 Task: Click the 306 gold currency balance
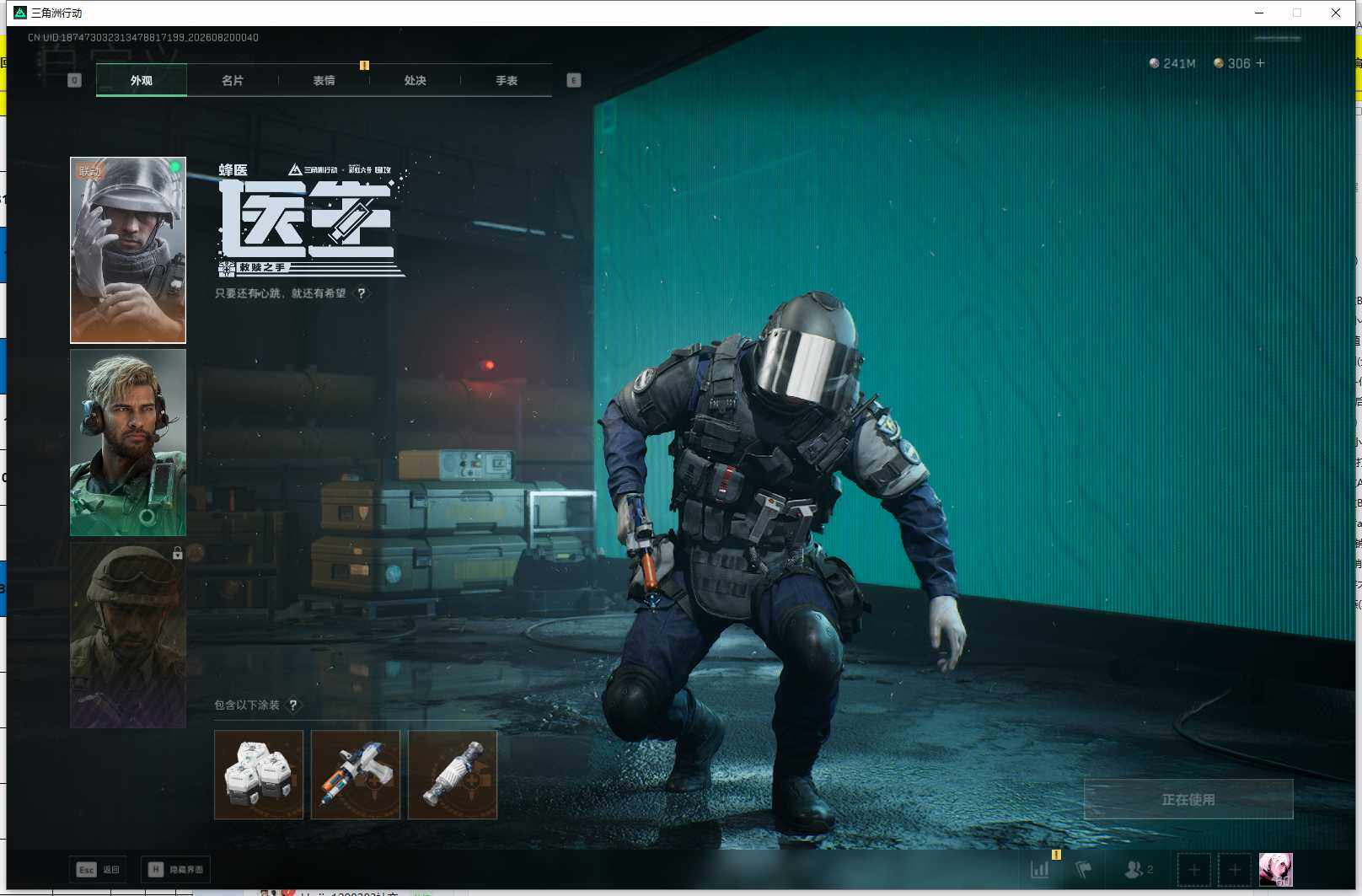(x=1231, y=63)
